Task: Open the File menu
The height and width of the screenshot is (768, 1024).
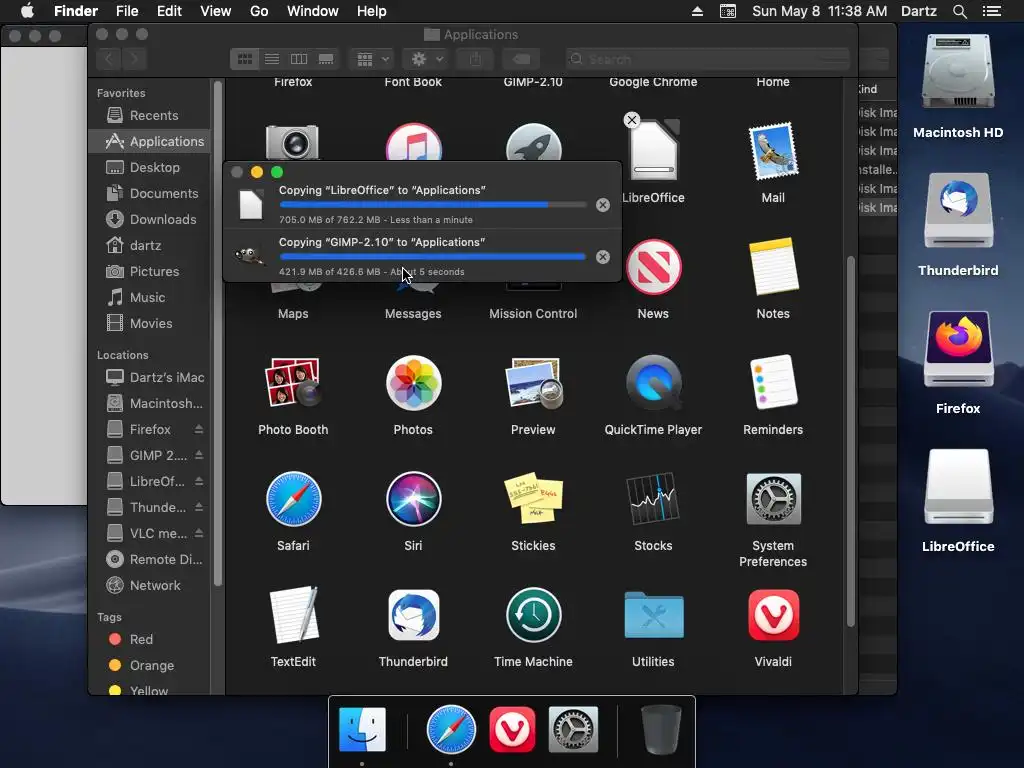Action: pos(127,11)
